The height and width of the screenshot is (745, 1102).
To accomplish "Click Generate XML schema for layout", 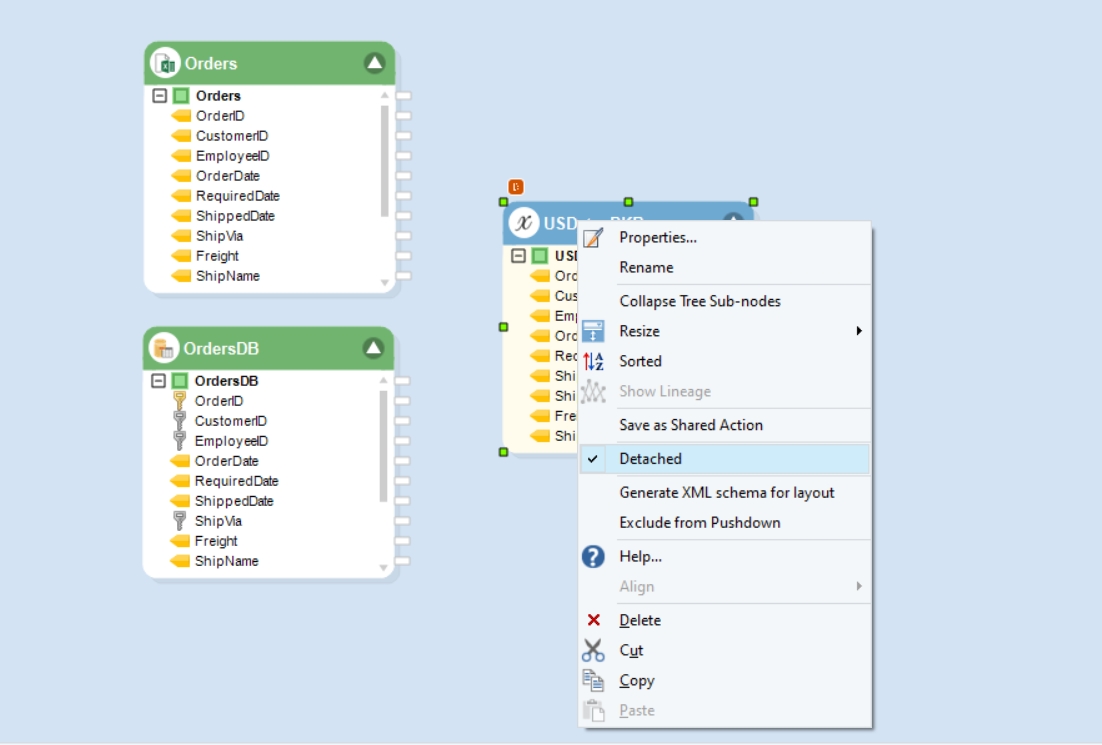I will pyautogui.click(x=725, y=493).
